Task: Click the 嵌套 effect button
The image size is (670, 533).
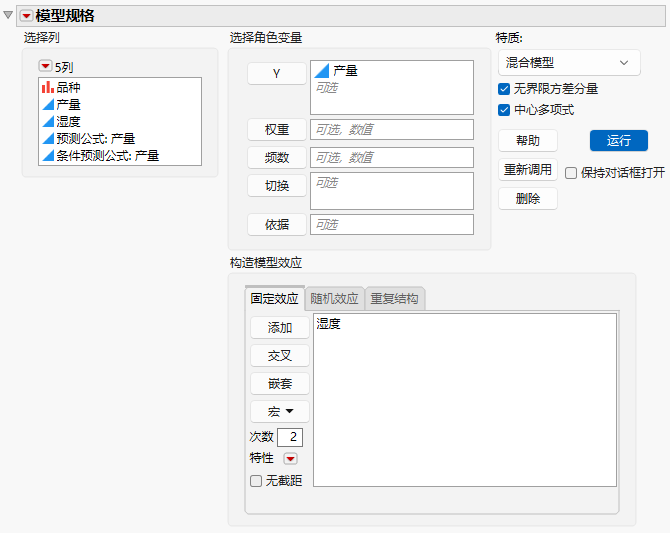Action: pos(280,384)
